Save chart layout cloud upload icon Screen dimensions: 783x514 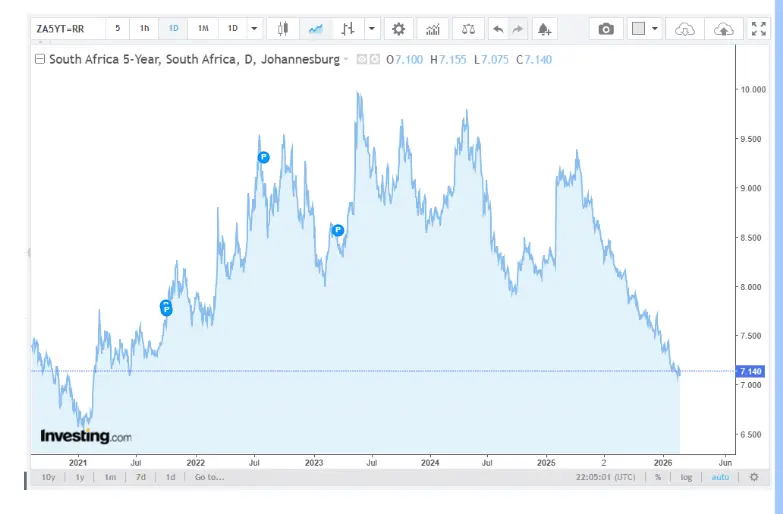[x=723, y=29]
